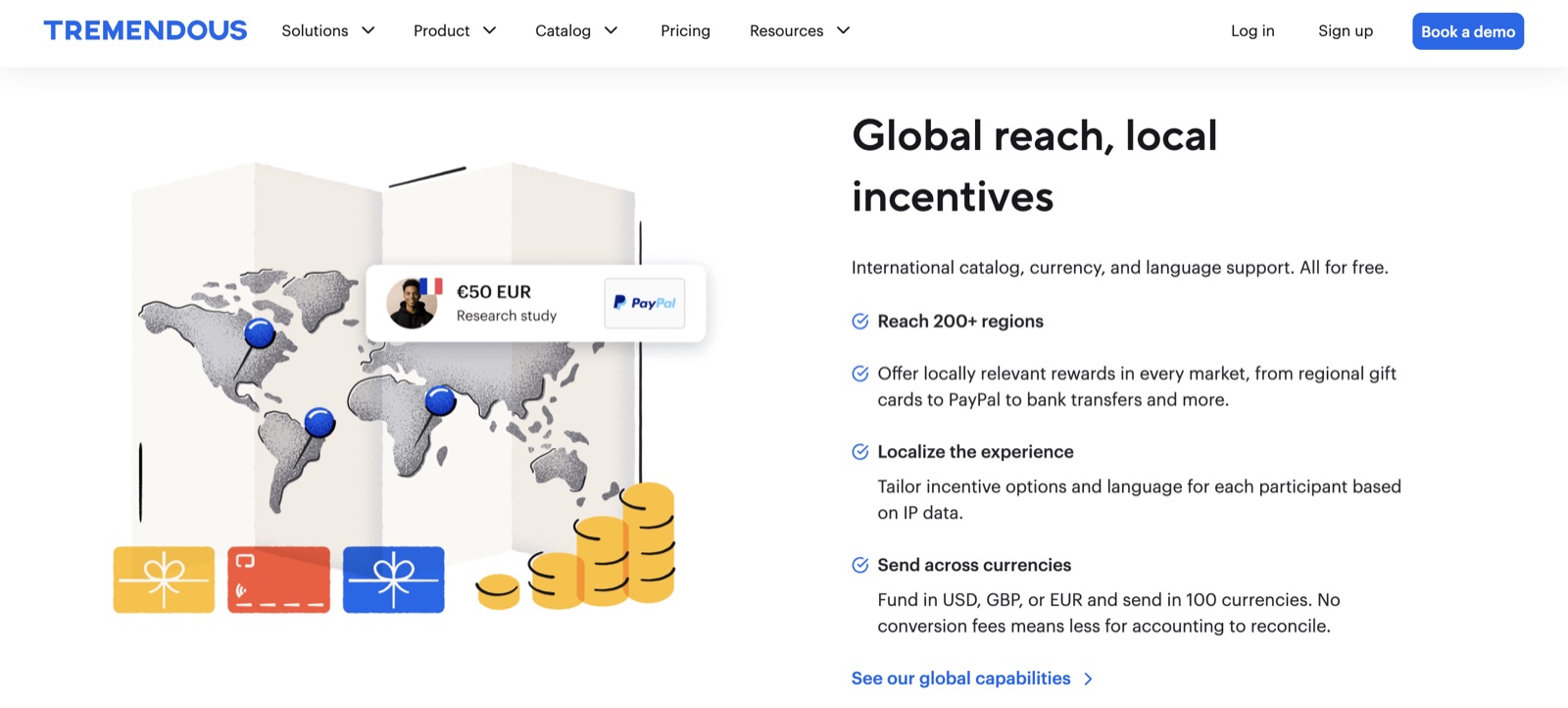The width and height of the screenshot is (1568, 708).
Task: Open the Product dropdown menu
Action: [455, 30]
